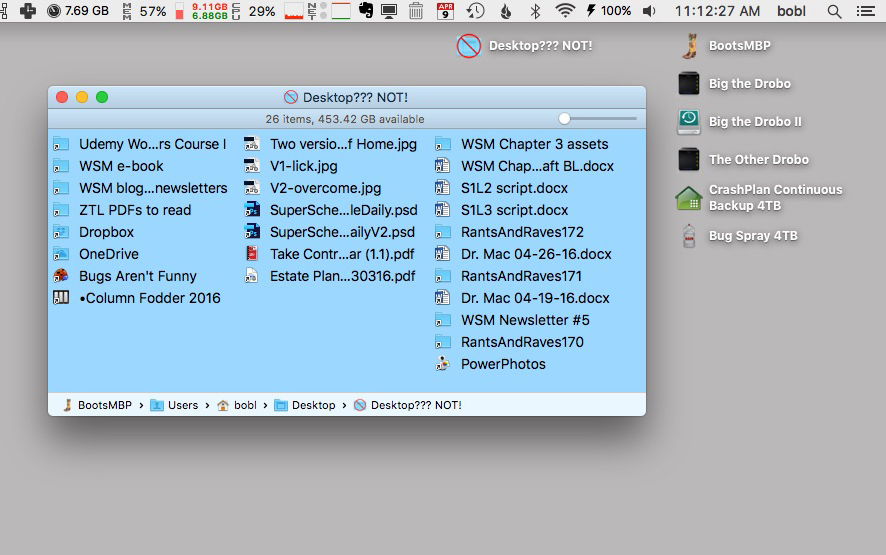Select the Estate Plan...30316.pdf icon
886x555 pixels.
(x=252, y=276)
